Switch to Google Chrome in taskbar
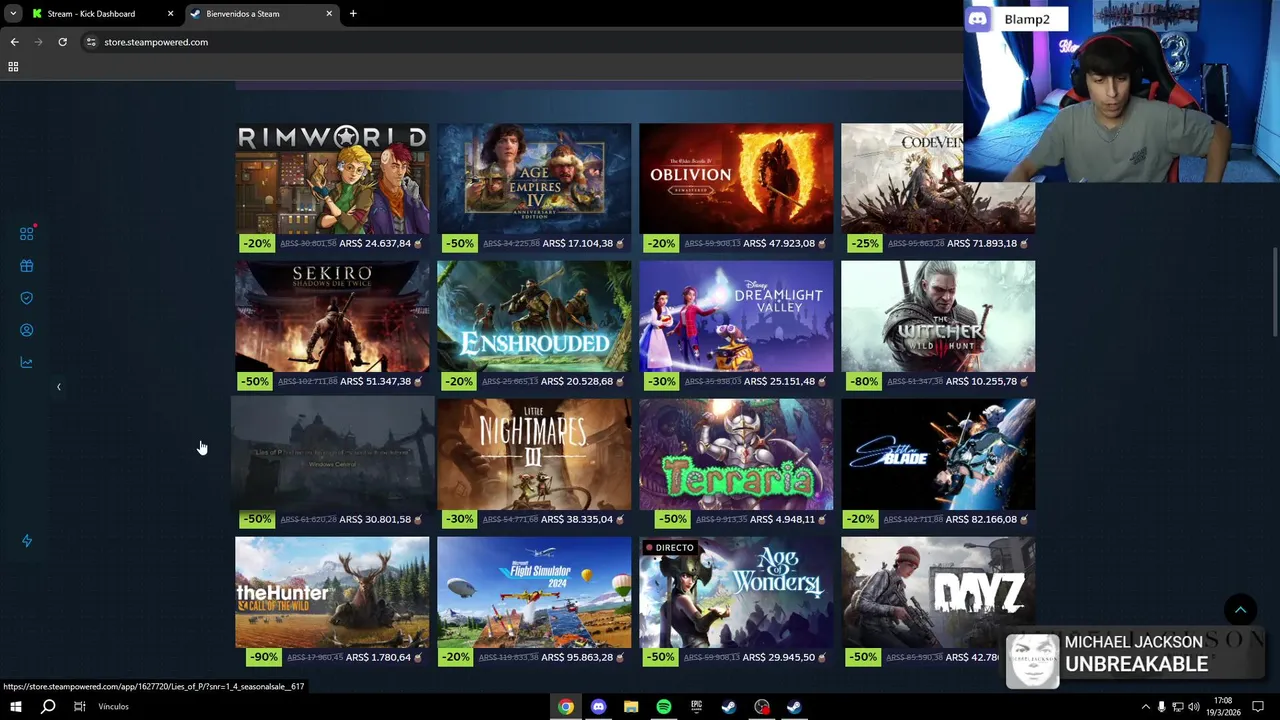Image resolution: width=1280 pixels, height=720 pixels. [x=566, y=707]
